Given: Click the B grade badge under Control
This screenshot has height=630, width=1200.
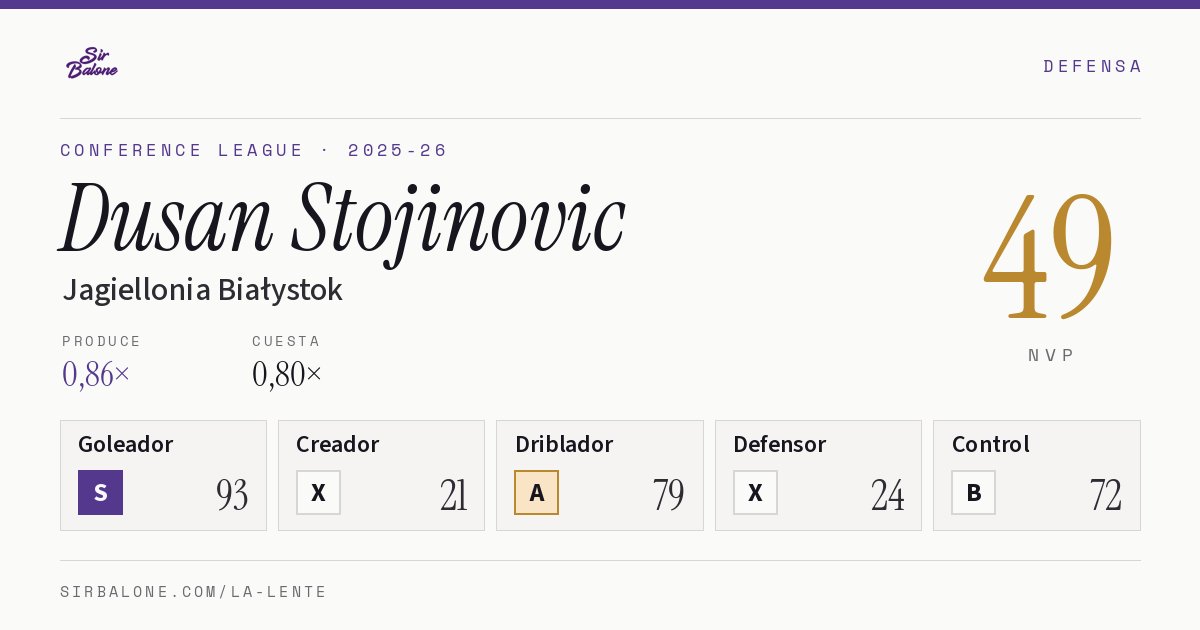Looking at the screenshot, I should (x=973, y=492).
